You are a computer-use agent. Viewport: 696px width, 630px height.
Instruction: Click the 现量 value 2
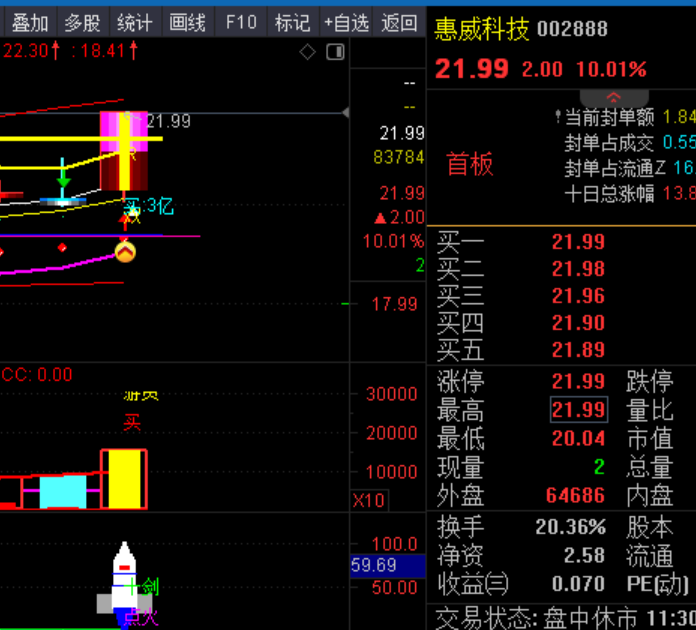pyautogui.click(x=599, y=467)
